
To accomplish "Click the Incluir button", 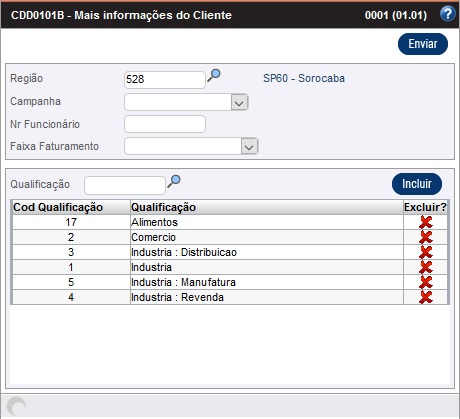I will click(417, 184).
